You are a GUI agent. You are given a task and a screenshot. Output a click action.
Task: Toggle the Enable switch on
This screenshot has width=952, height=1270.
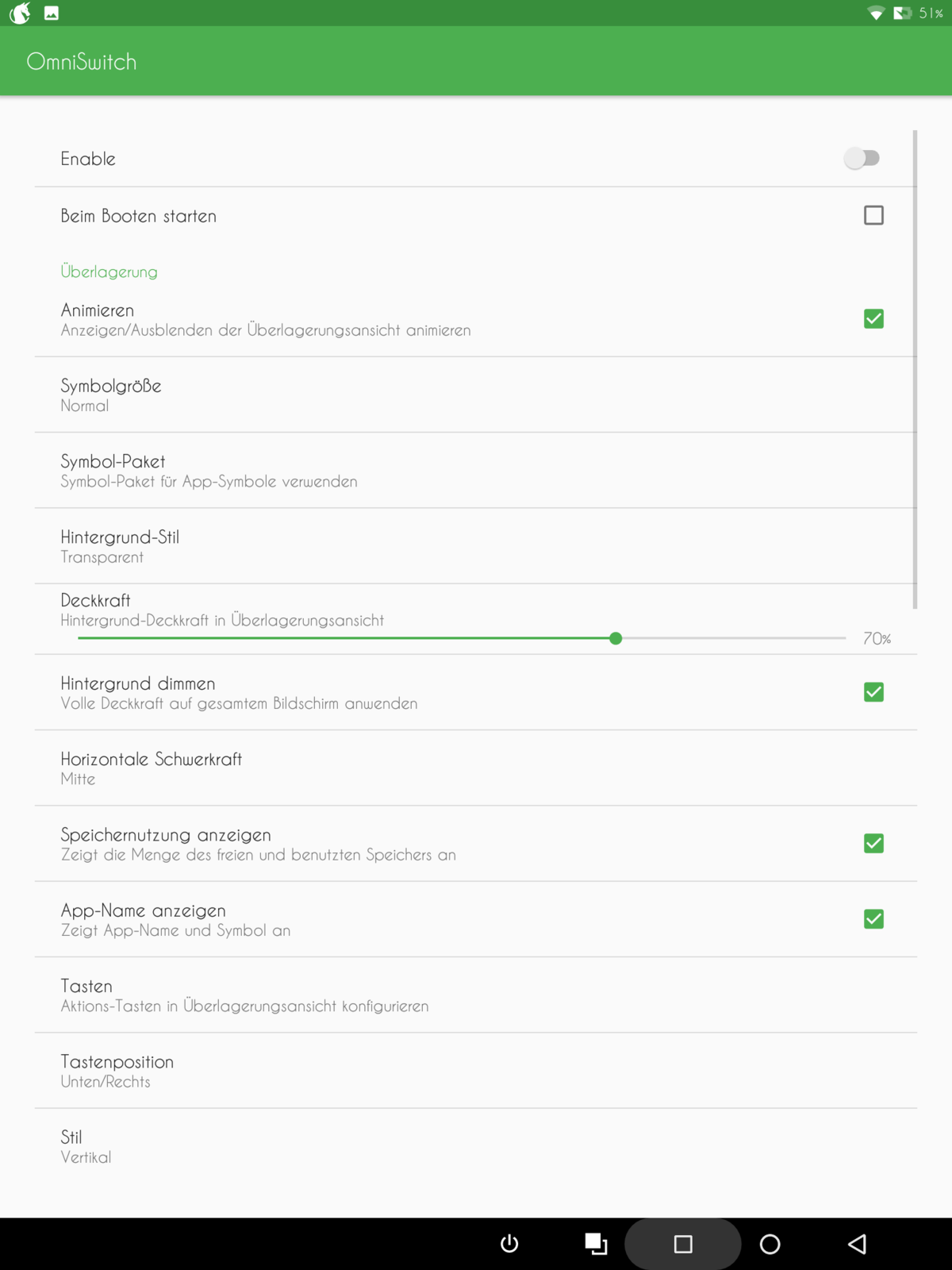(x=862, y=158)
